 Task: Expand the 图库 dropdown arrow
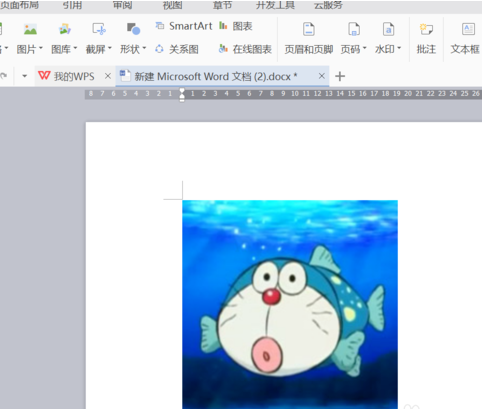(x=75, y=49)
